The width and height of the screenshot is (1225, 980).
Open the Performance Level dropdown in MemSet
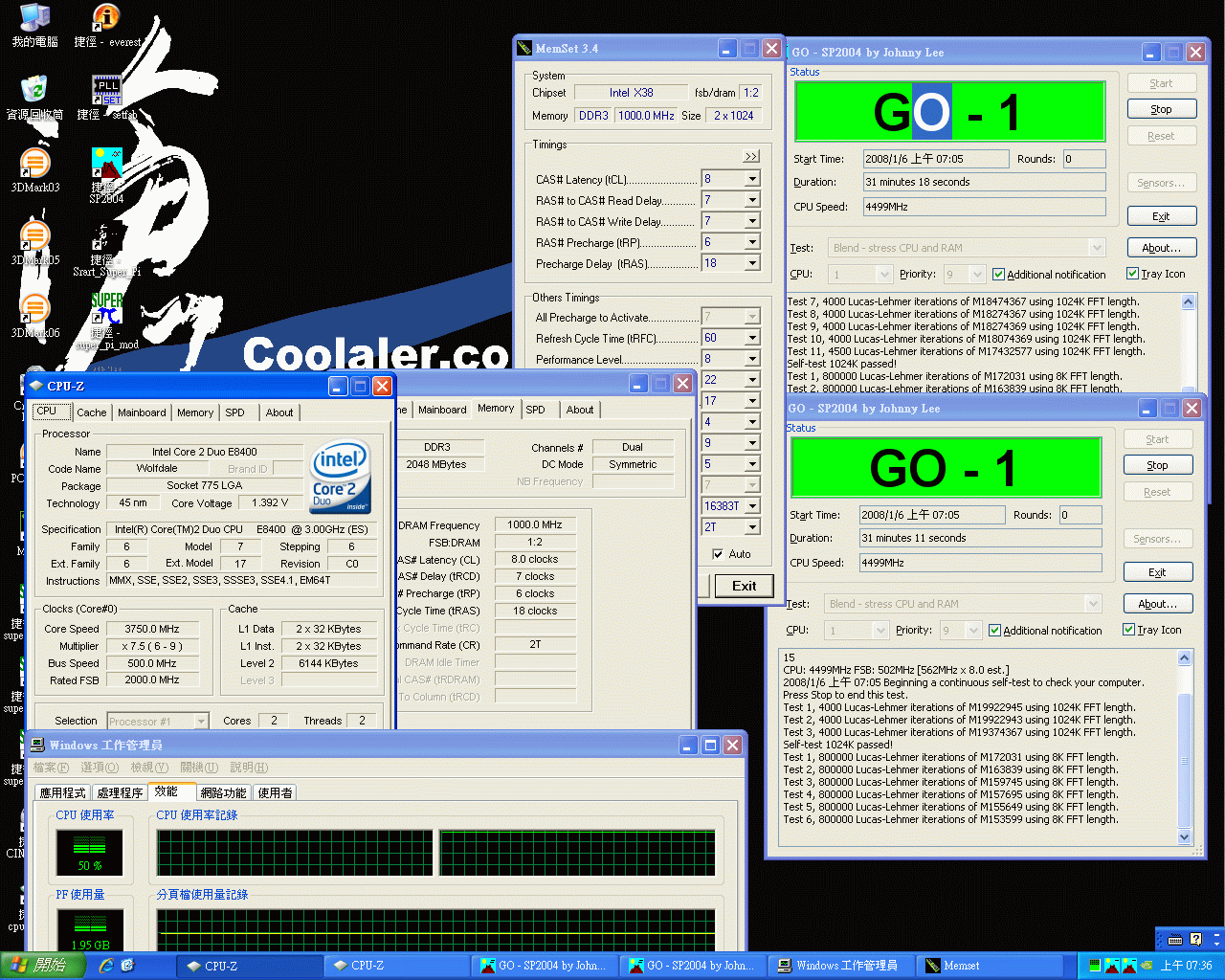pos(752,359)
